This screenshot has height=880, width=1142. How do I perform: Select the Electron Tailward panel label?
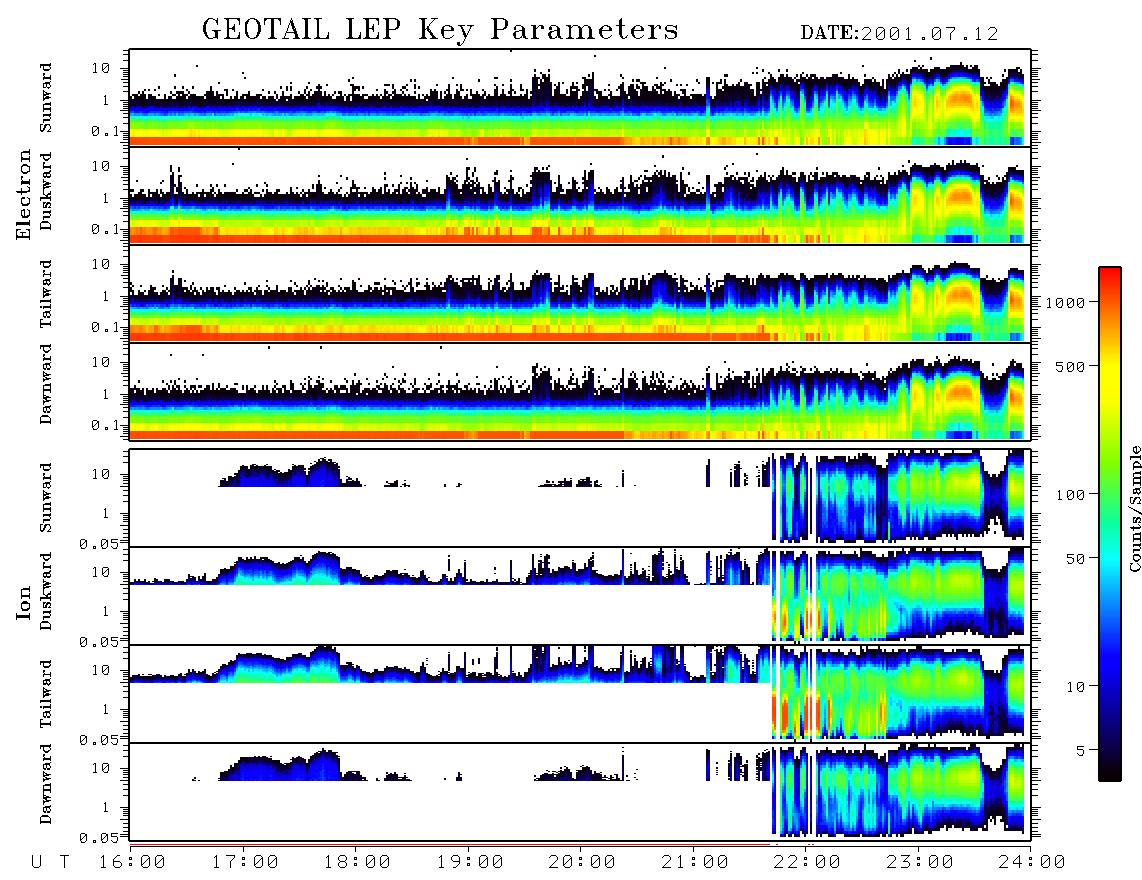point(46,294)
